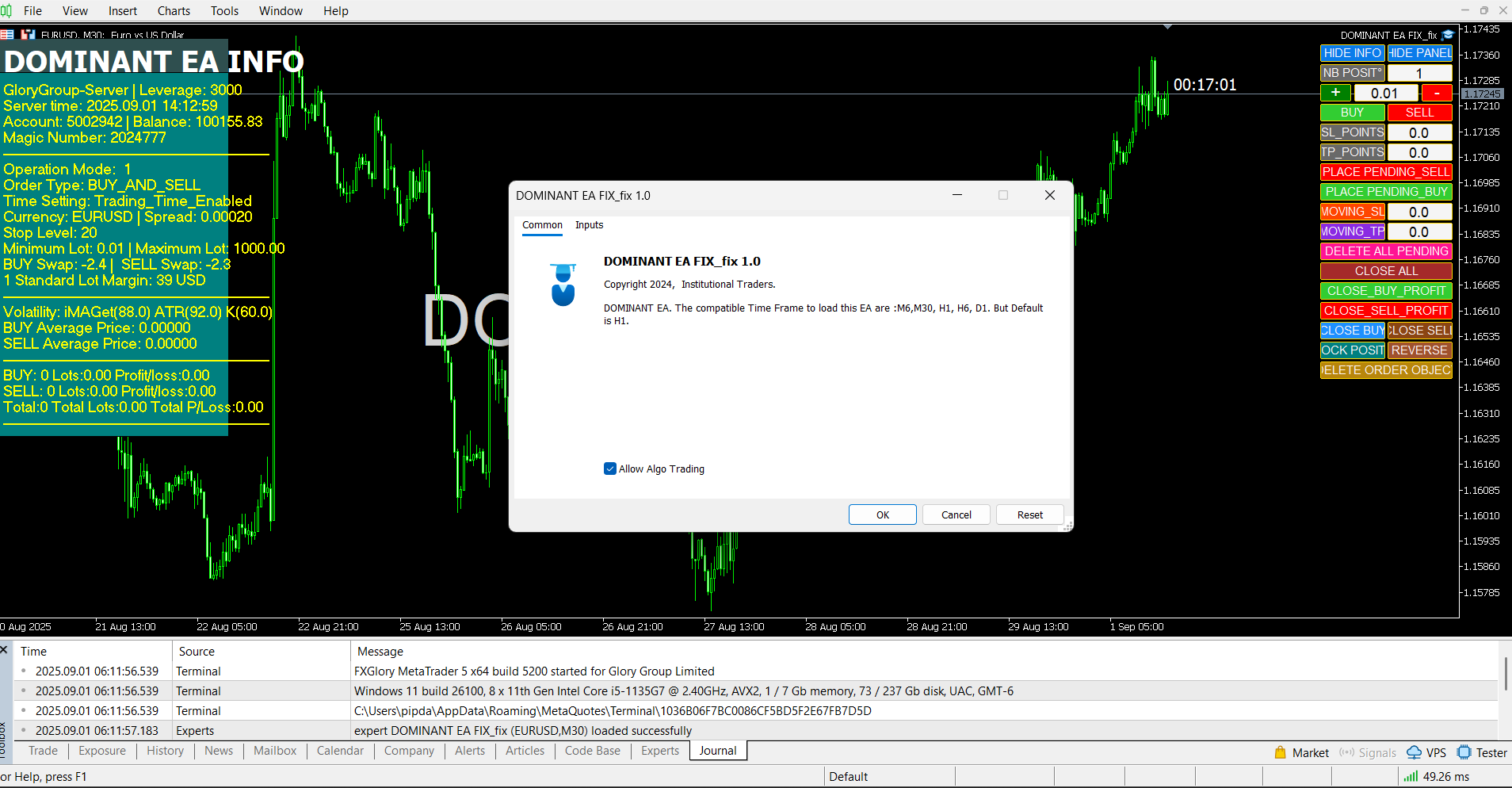Viewport: 1512px width, 788px height.
Task: Click the red-blue chart list icon
Action: coord(7,35)
